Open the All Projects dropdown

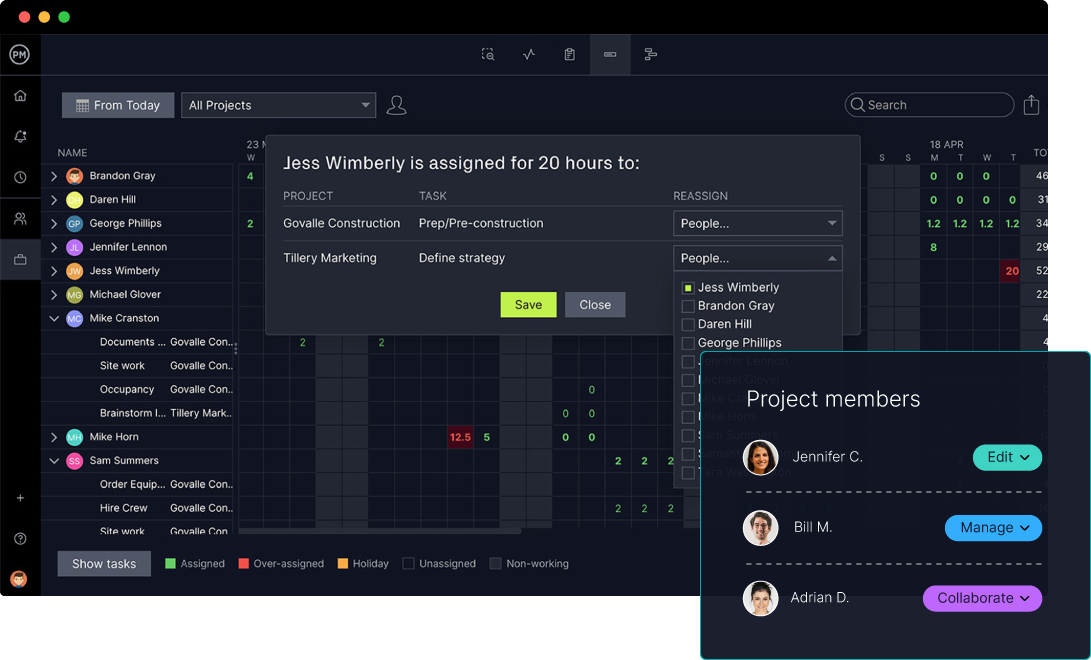pos(278,105)
